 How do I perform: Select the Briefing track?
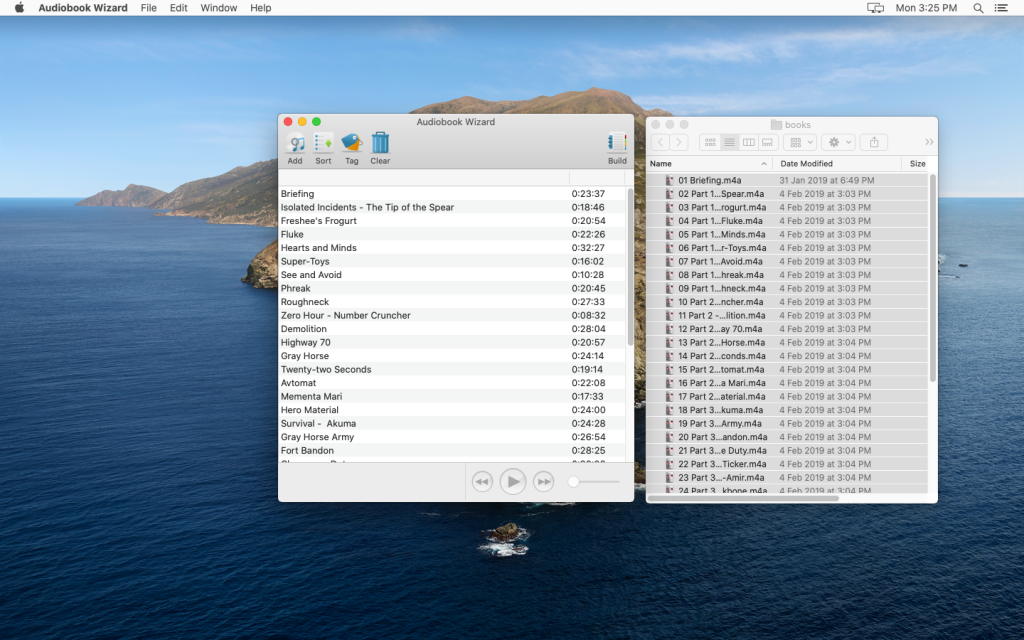point(451,194)
